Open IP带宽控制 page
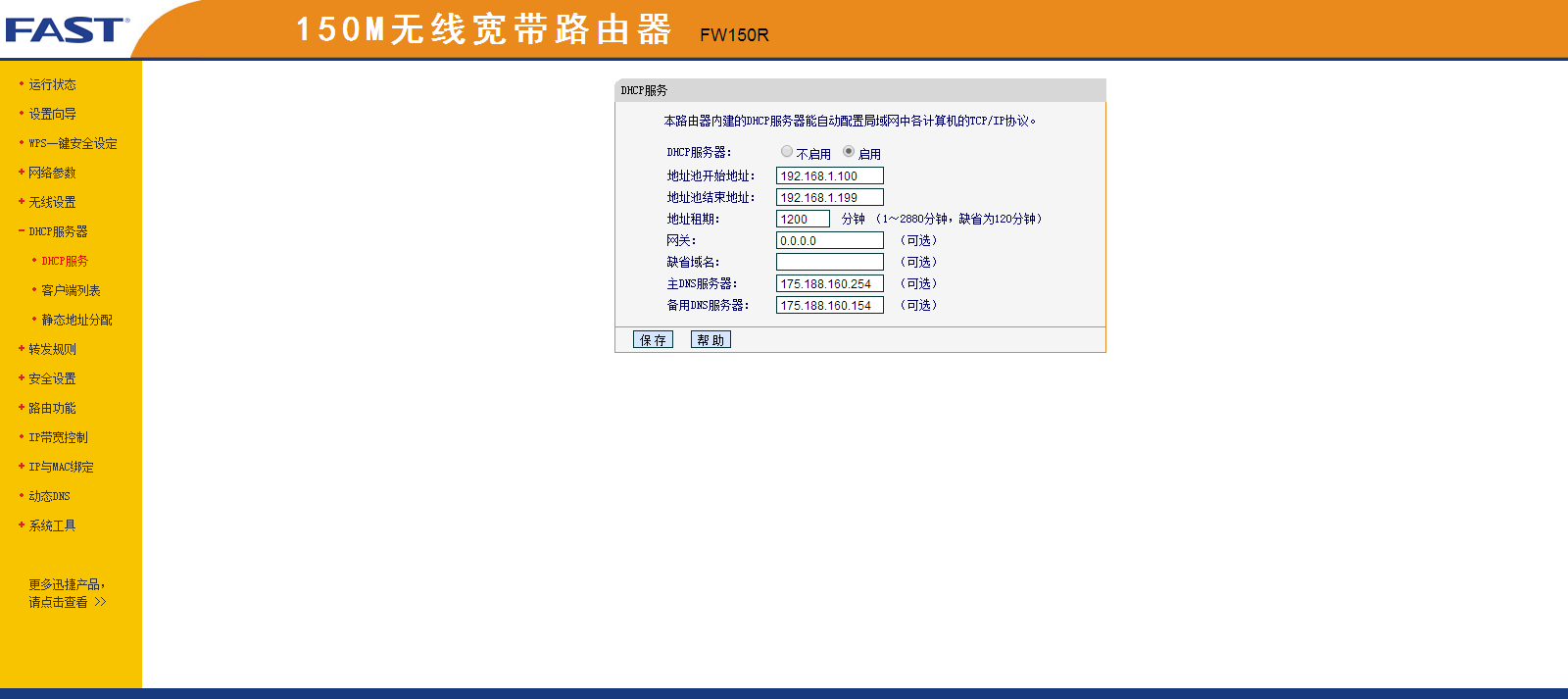This screenshot has height=699, width=1568. (x=58, y=437)
